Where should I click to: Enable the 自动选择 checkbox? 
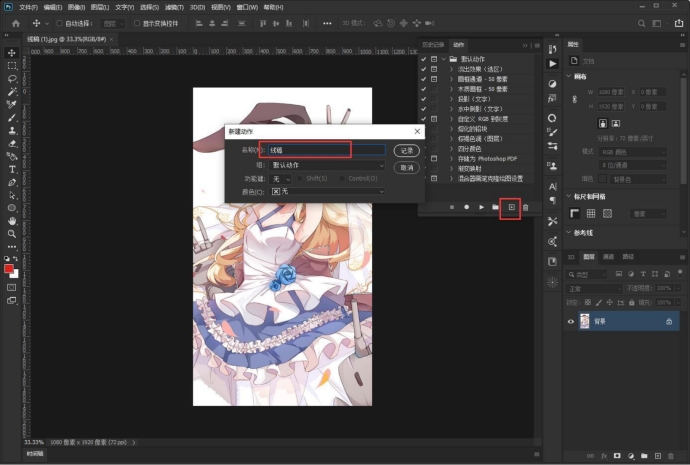pos(59,23)
